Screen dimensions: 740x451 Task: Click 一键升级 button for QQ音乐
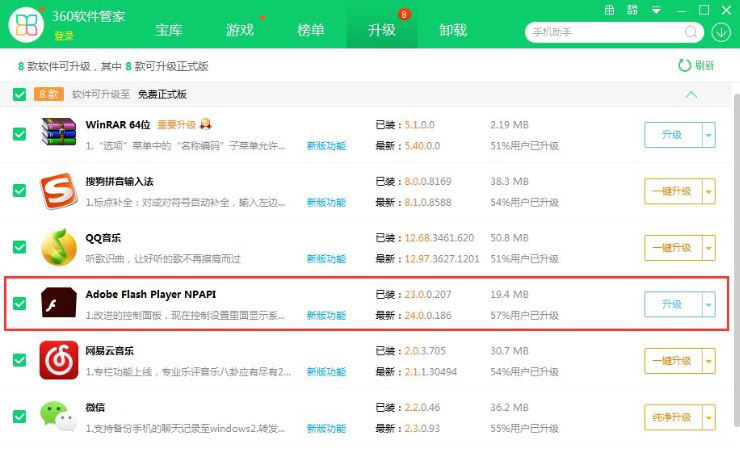point(673,248)
